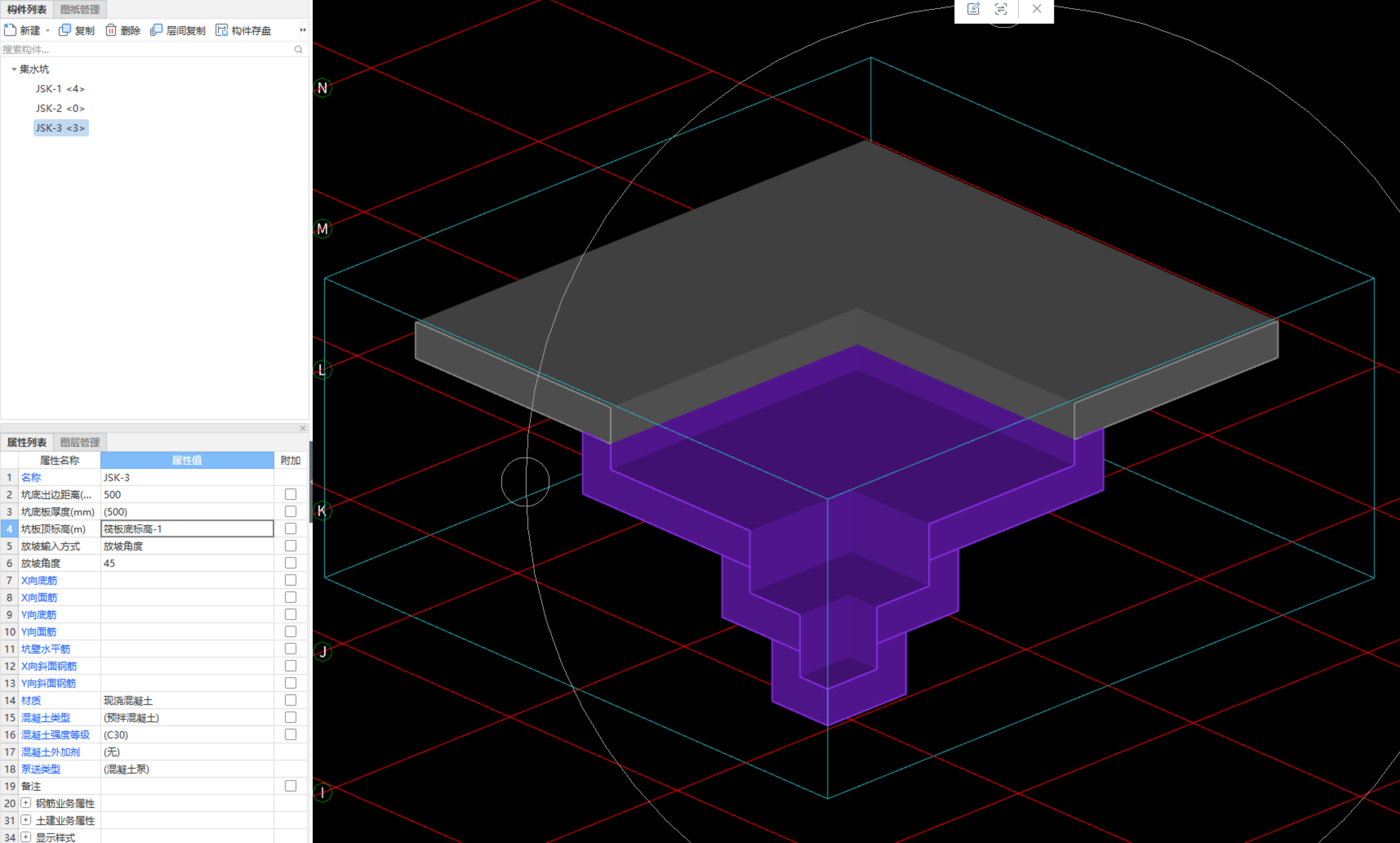Image resolution: width=1400 pixels, height=843 pixels.
Task: Expand the 显示样式 group
Action: coord(26,837)
